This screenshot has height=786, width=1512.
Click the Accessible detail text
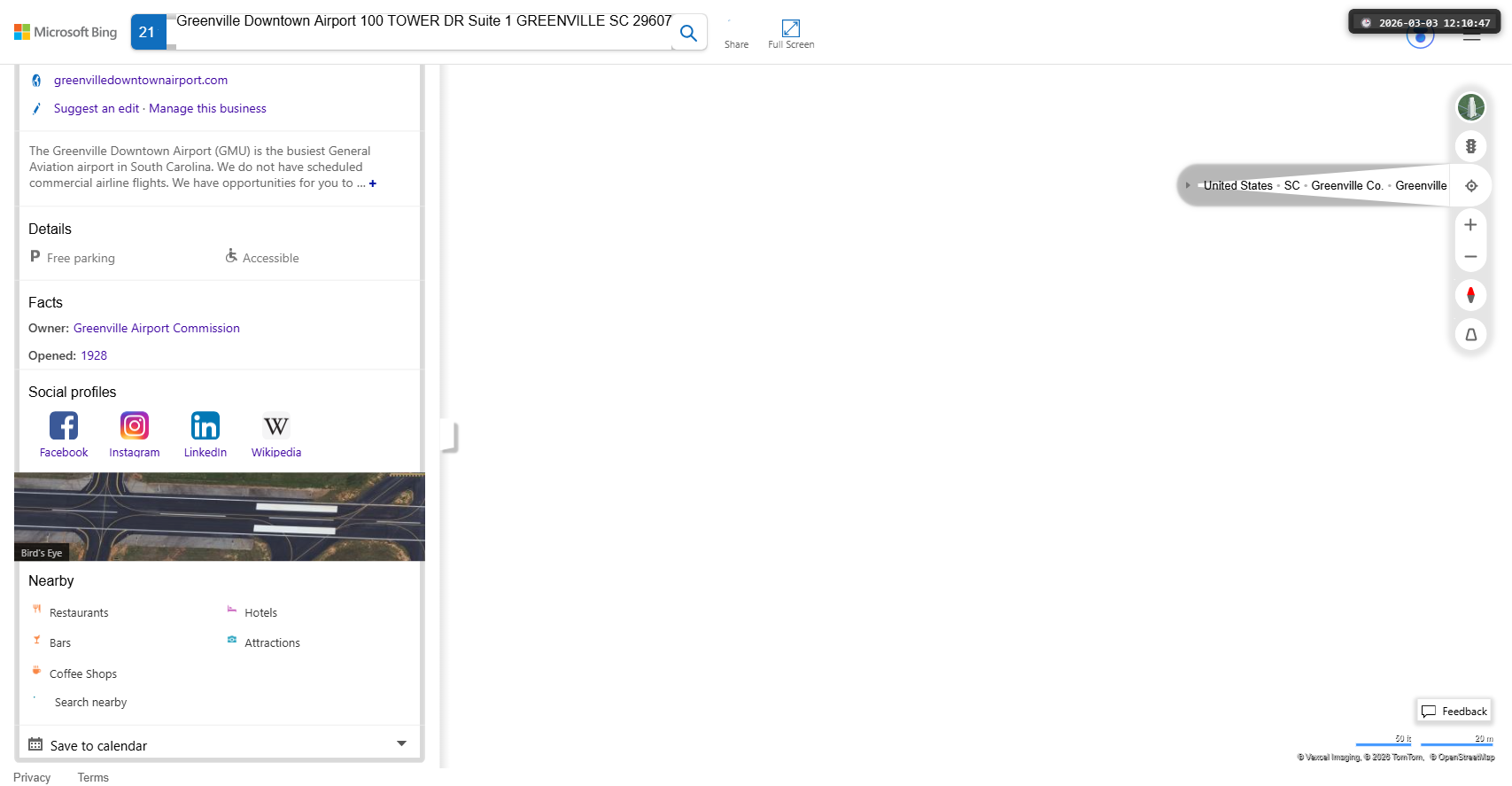tap(270, 258)
